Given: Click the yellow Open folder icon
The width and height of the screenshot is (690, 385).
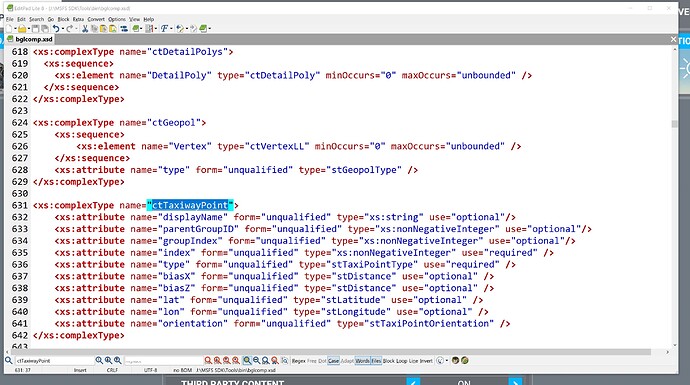Looking at the screenshot, I should click(x=22, y=29).
